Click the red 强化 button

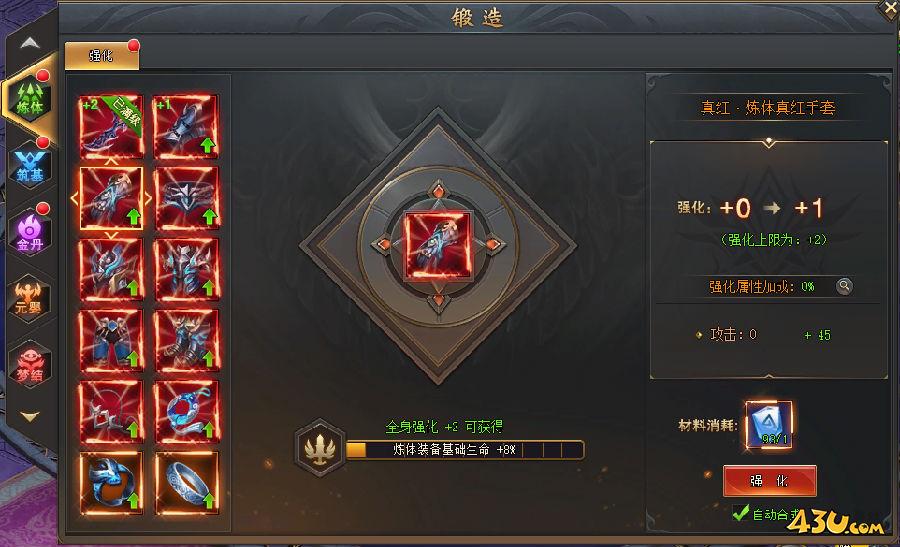[x=769, y=480]
